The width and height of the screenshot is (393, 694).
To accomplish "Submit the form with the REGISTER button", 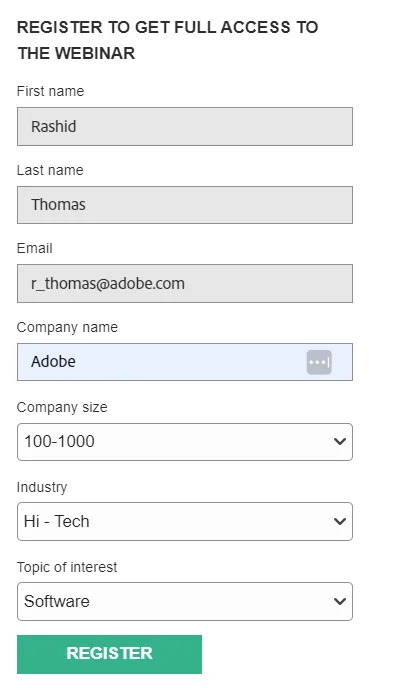I will (109, 654).
